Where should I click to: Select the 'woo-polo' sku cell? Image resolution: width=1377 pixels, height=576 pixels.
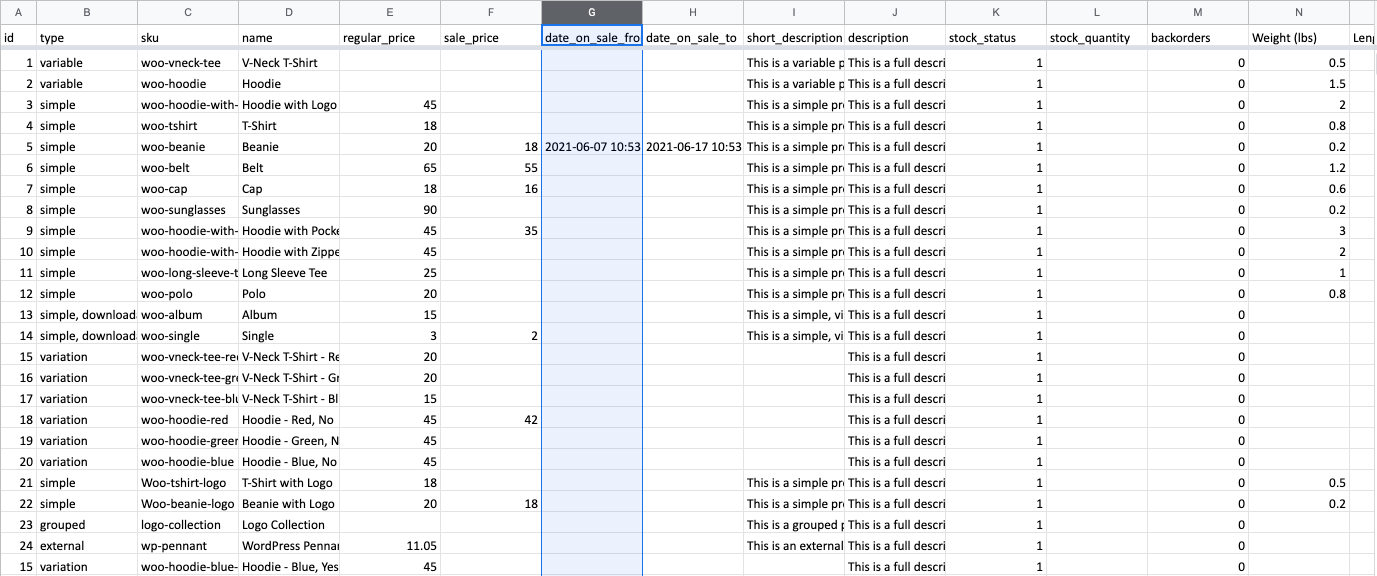coord(188,294)
